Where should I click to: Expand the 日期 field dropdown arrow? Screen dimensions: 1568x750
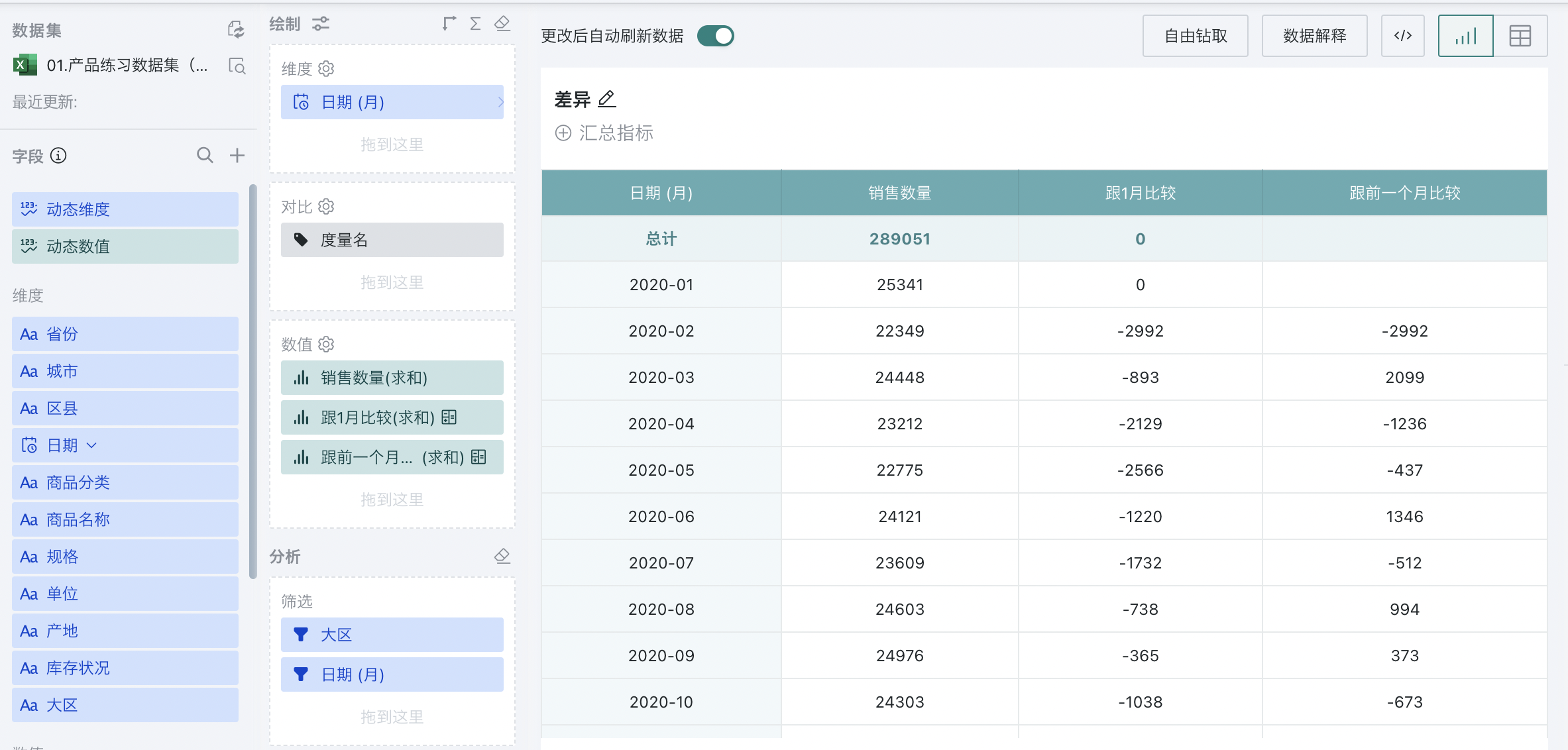pos(92,445)
